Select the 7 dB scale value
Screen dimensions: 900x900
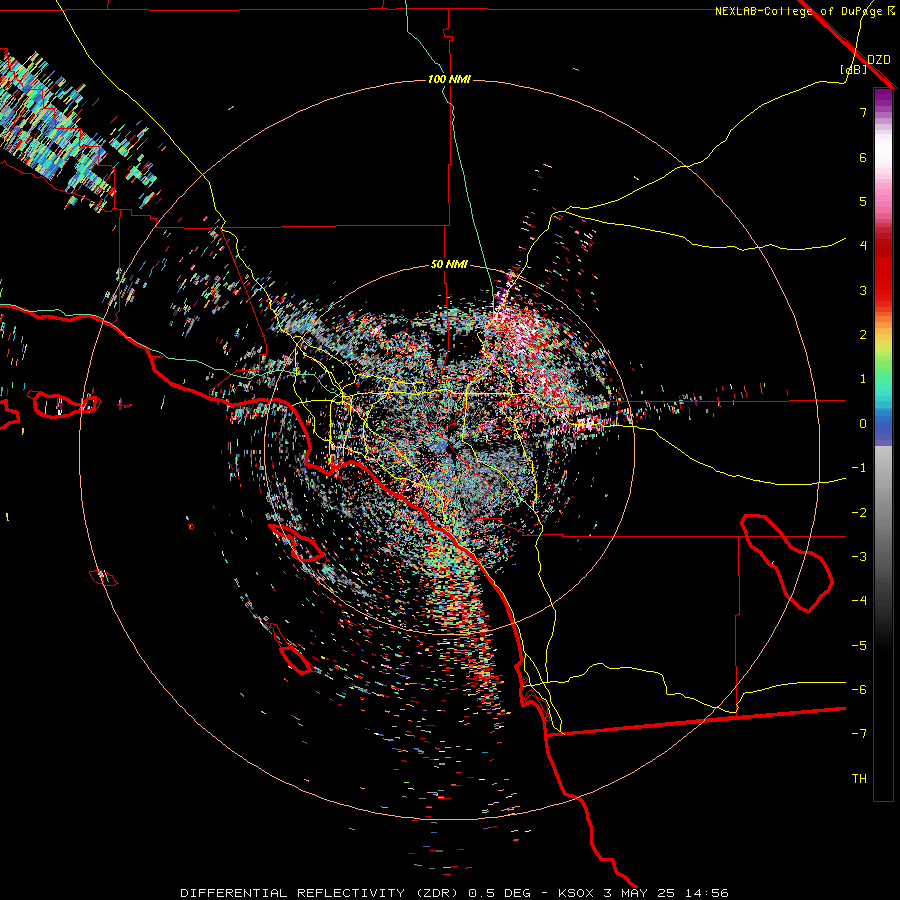[863, 112]
